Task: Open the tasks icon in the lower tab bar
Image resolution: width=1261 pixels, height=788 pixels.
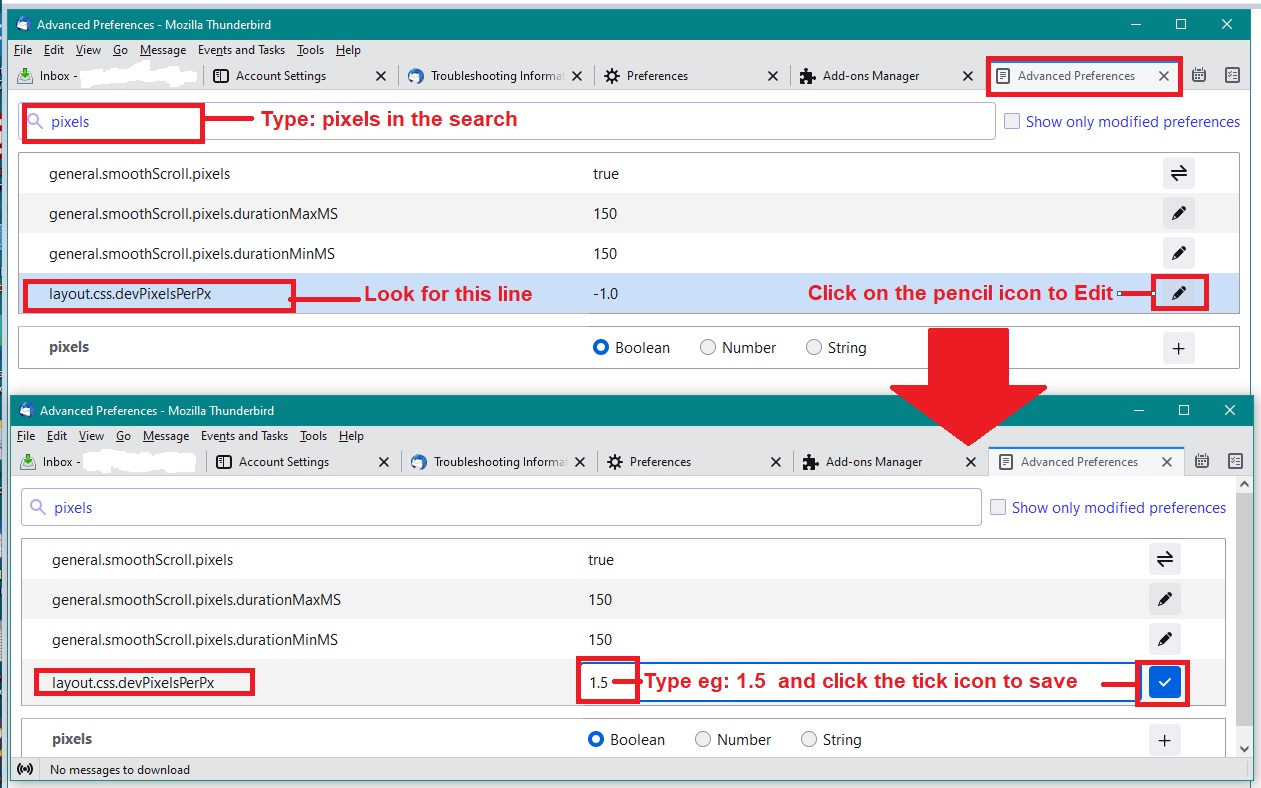Action: pyautogui.click(x=1235, y=461)
